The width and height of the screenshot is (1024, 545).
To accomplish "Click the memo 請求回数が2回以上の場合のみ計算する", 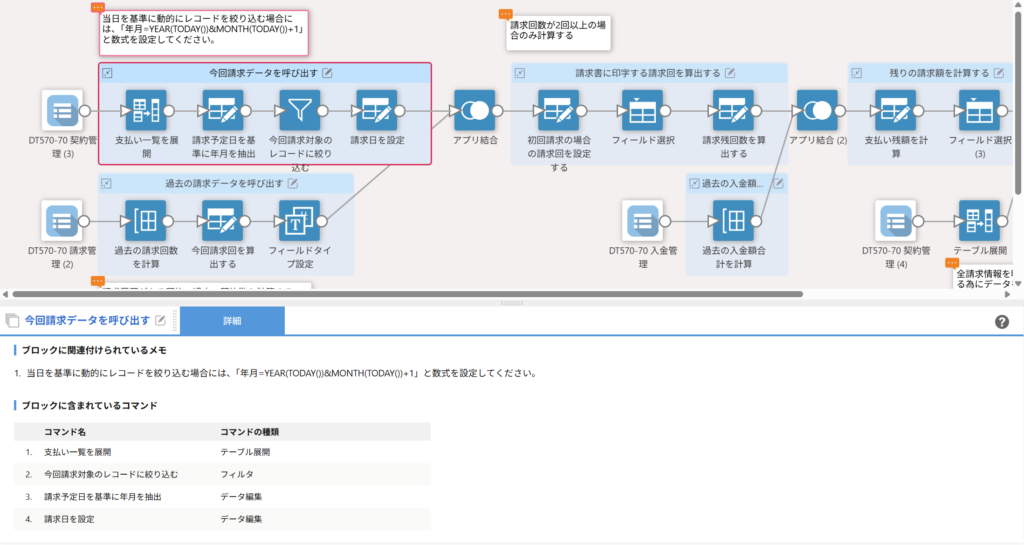I will pos(558,31).
